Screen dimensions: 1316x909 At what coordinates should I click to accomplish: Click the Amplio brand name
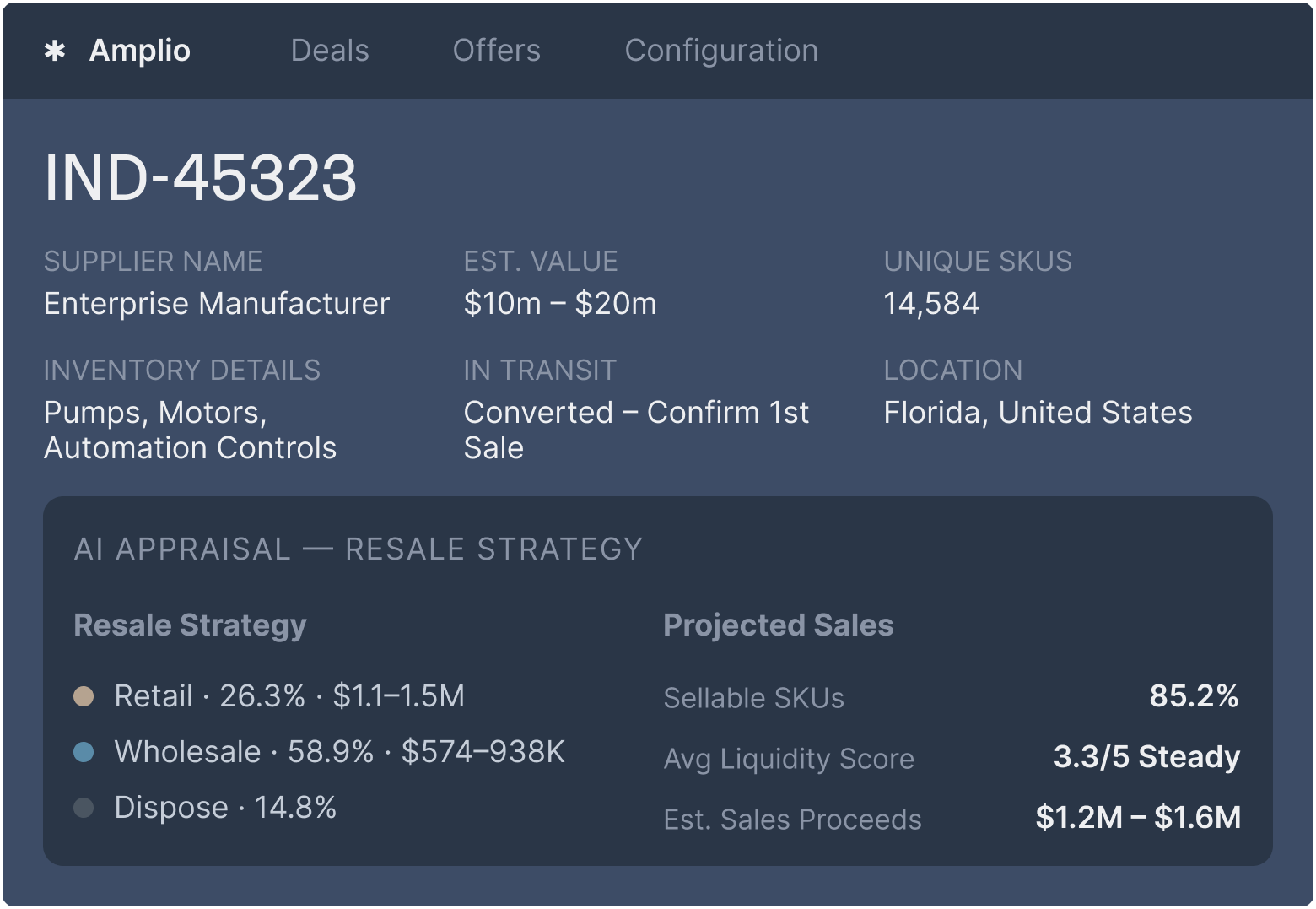click(x=140, y=51)
